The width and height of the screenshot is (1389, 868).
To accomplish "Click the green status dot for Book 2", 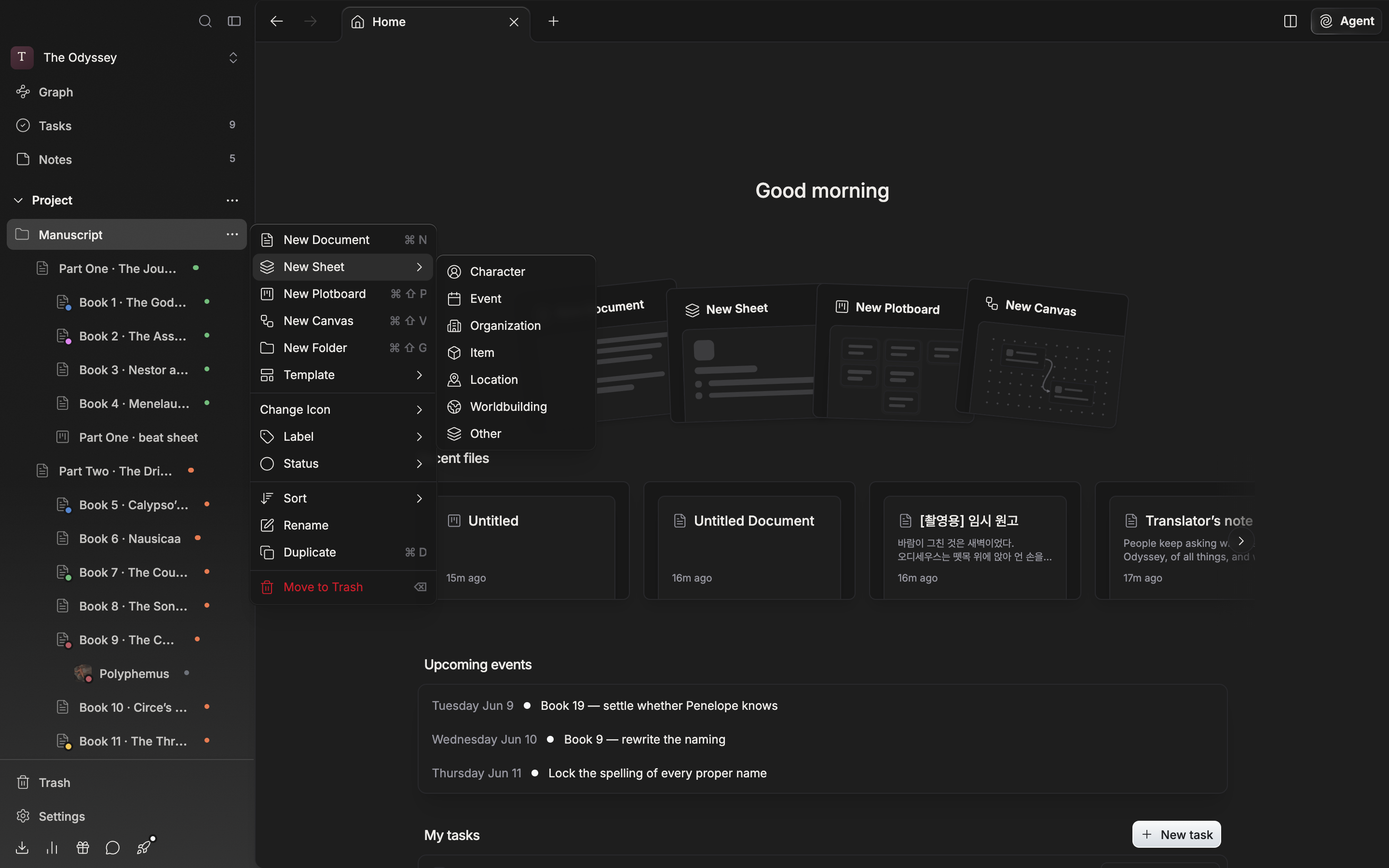I will [206, 335].
